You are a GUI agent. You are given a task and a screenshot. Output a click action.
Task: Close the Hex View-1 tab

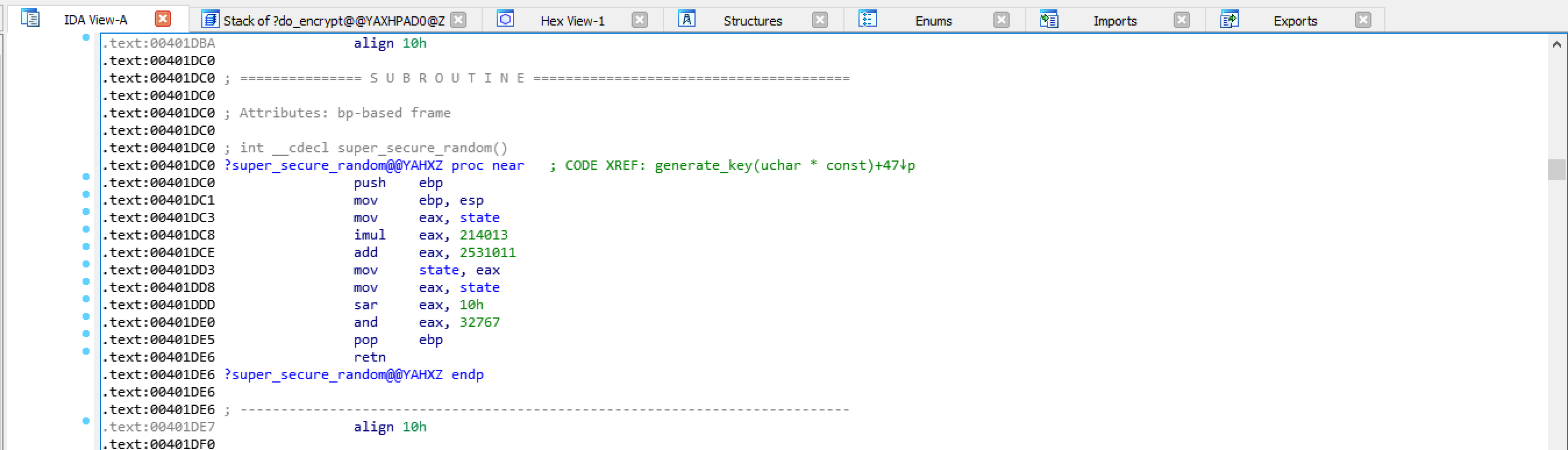pyautogui.click(x=640, y=20)
